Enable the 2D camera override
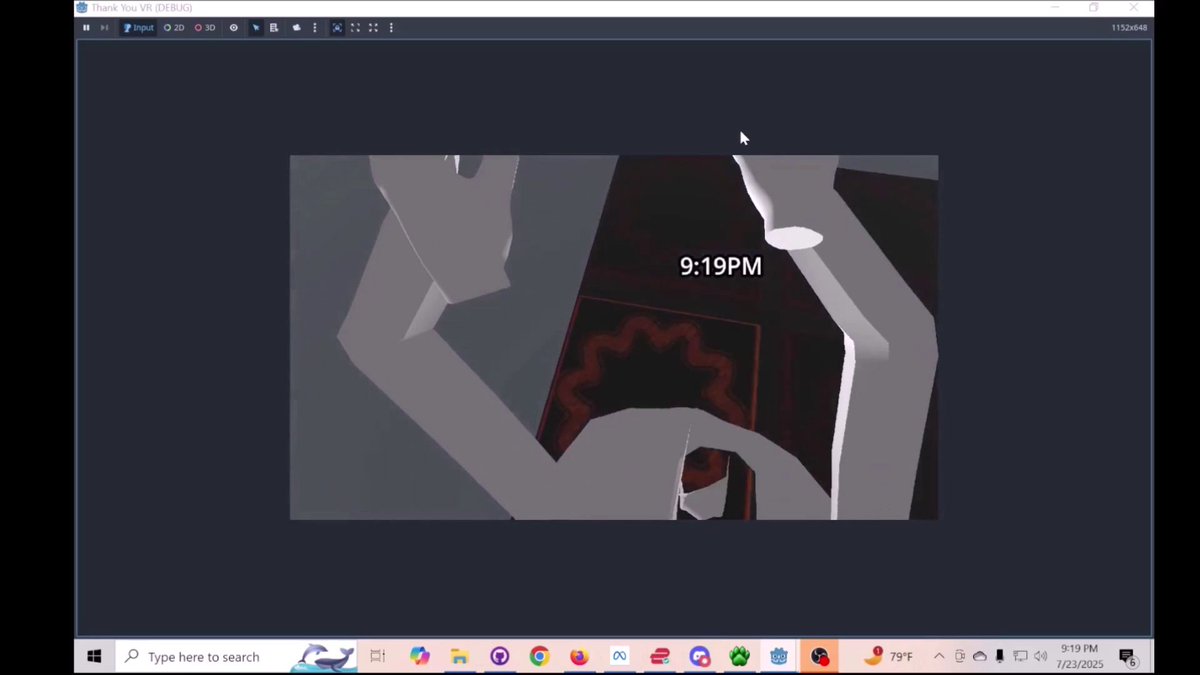Screen dimensions: 1200x675 [x=174, y=27]
